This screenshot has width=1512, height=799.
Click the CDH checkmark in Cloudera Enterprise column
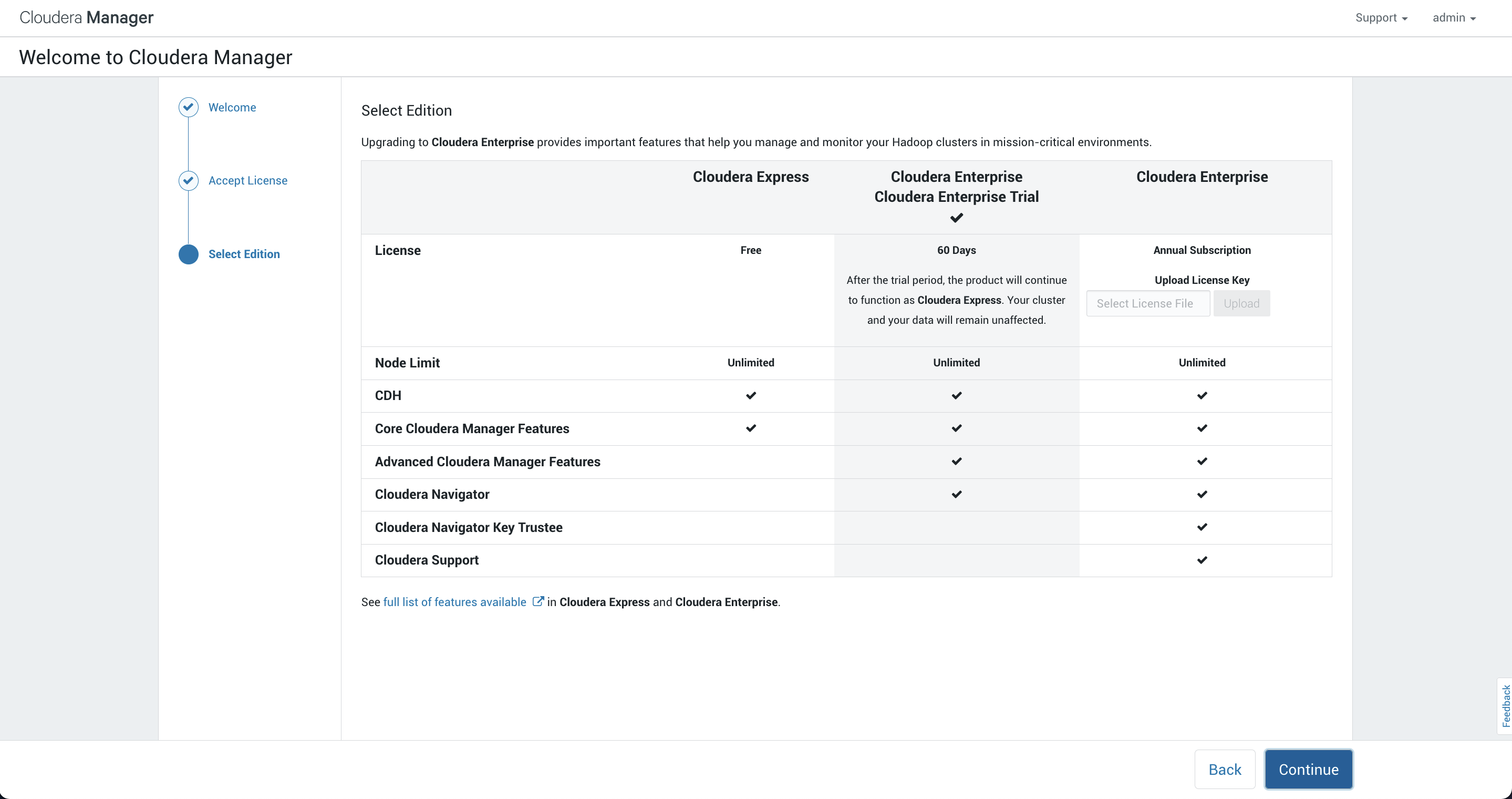1202,396
